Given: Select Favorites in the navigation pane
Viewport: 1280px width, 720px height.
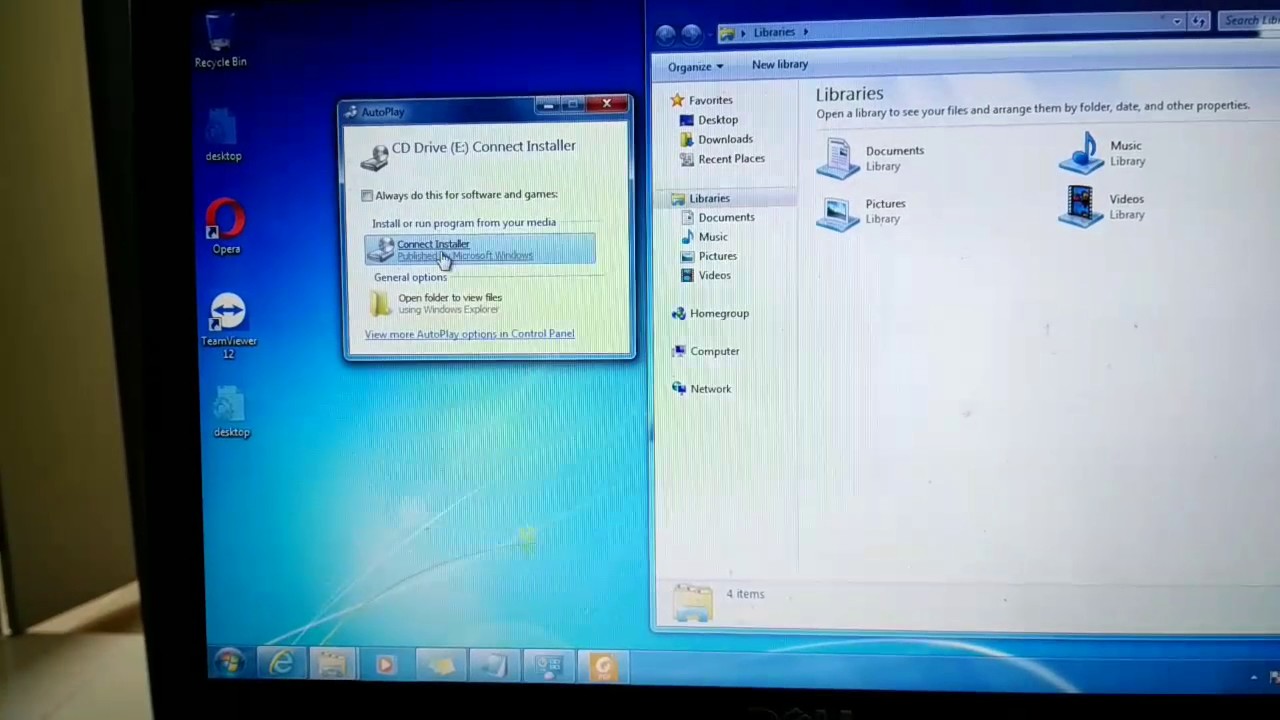Looking at the screenshot, I should [x=710, y=100].
